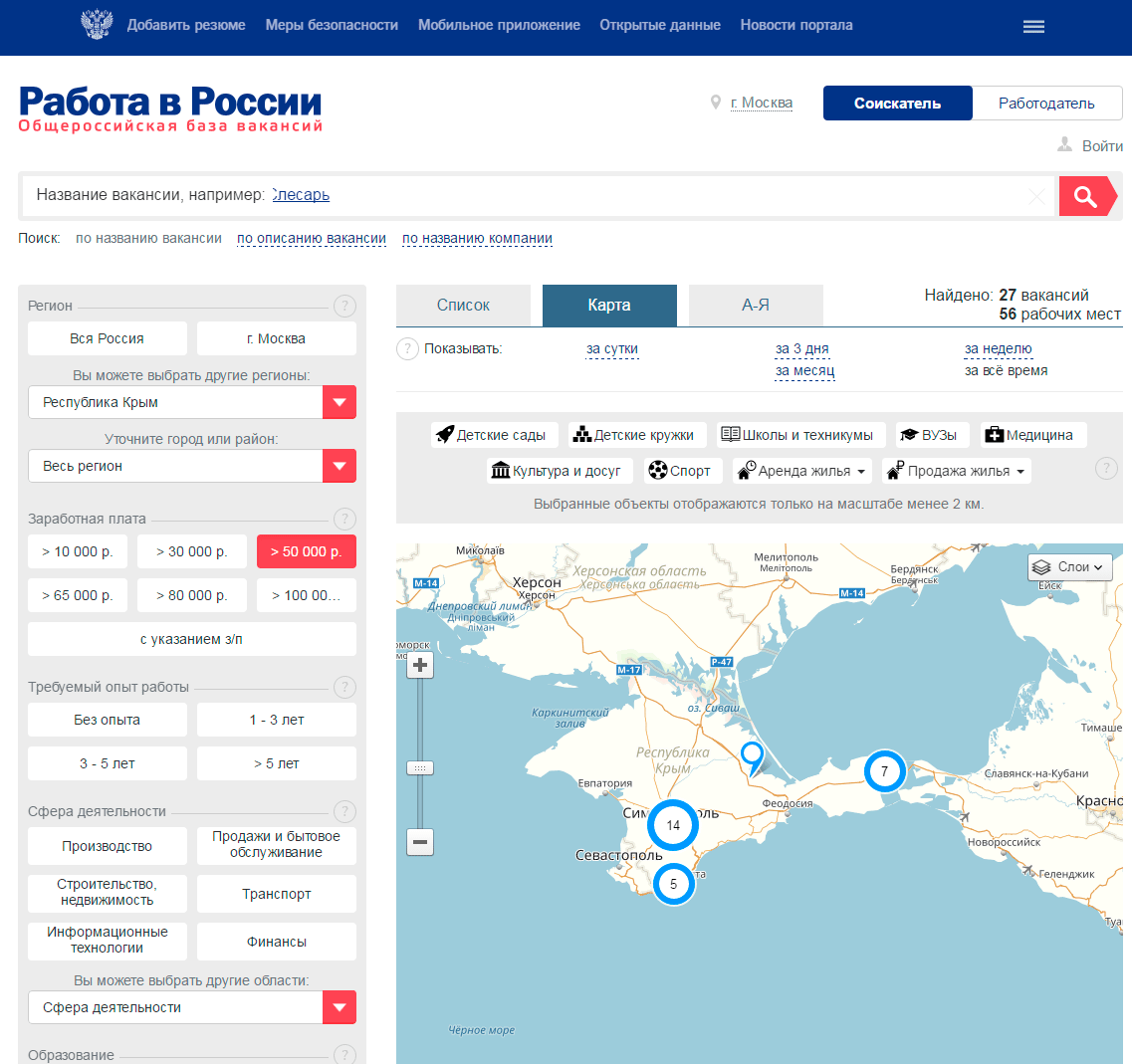Zoom out on the map with minus button
1132x1064 pixels.
pos(419,842)
